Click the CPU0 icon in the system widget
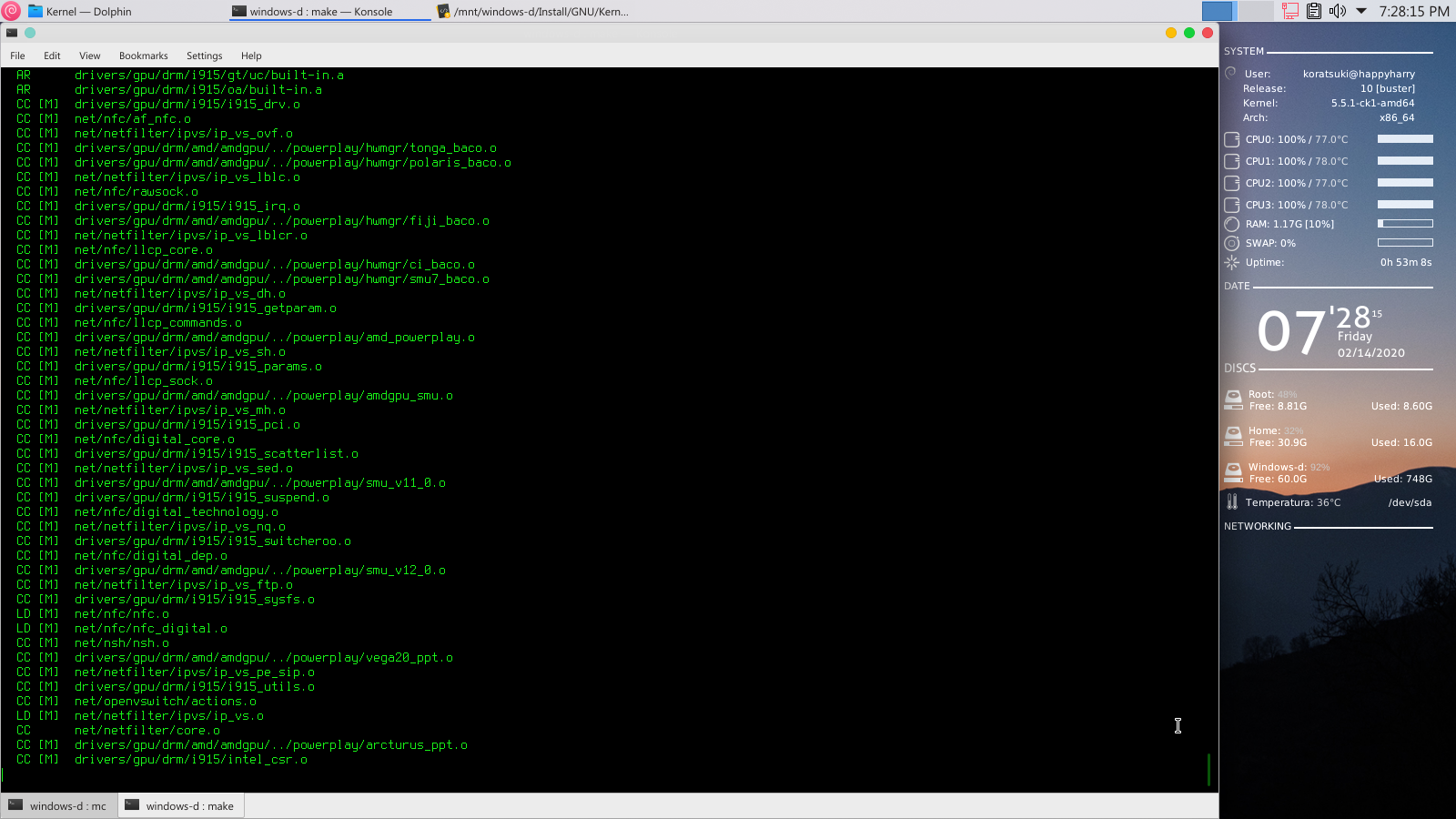Viewport: 1456px width, 819px height. 1232,139
